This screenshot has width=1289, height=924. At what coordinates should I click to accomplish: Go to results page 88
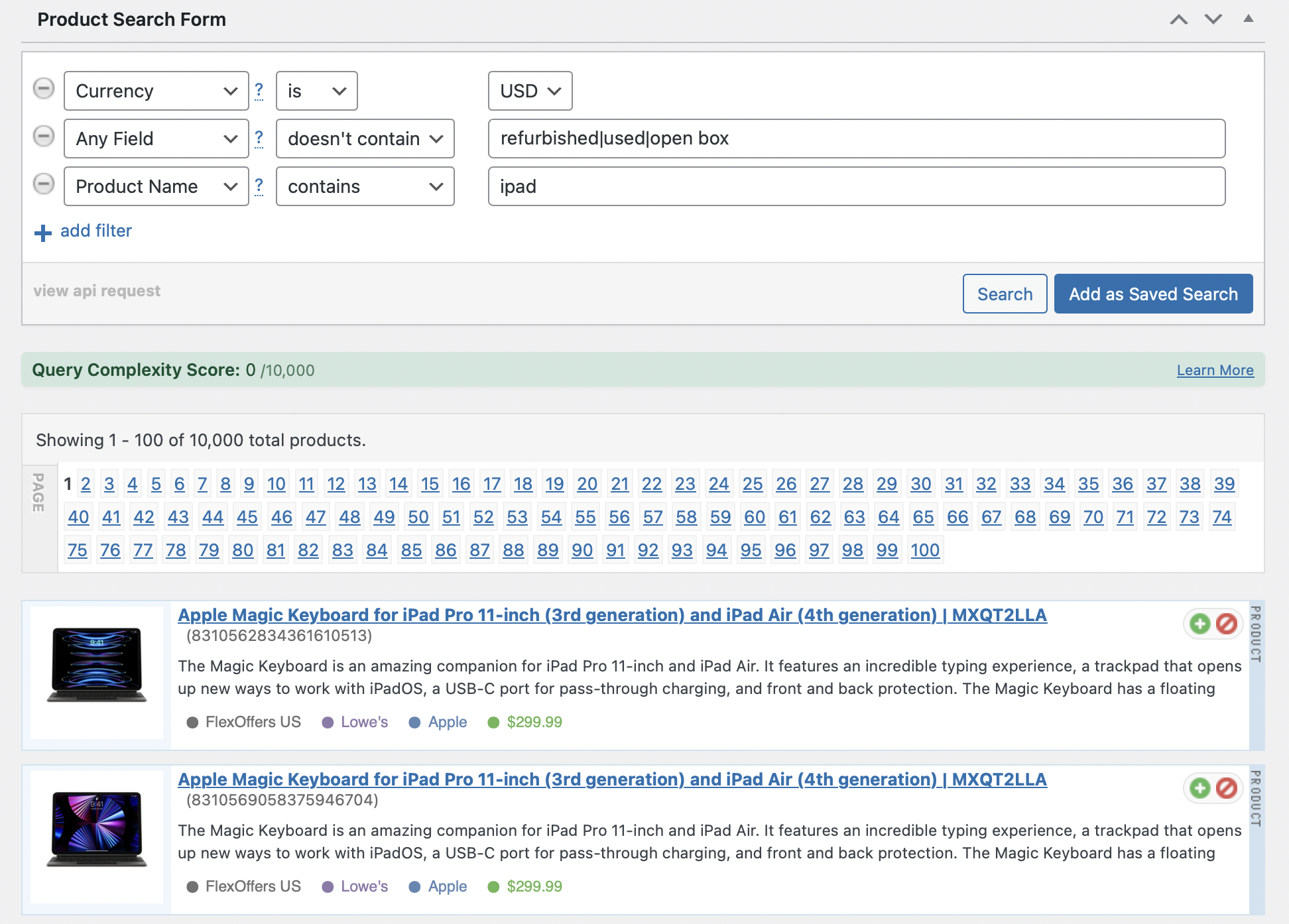513,550
